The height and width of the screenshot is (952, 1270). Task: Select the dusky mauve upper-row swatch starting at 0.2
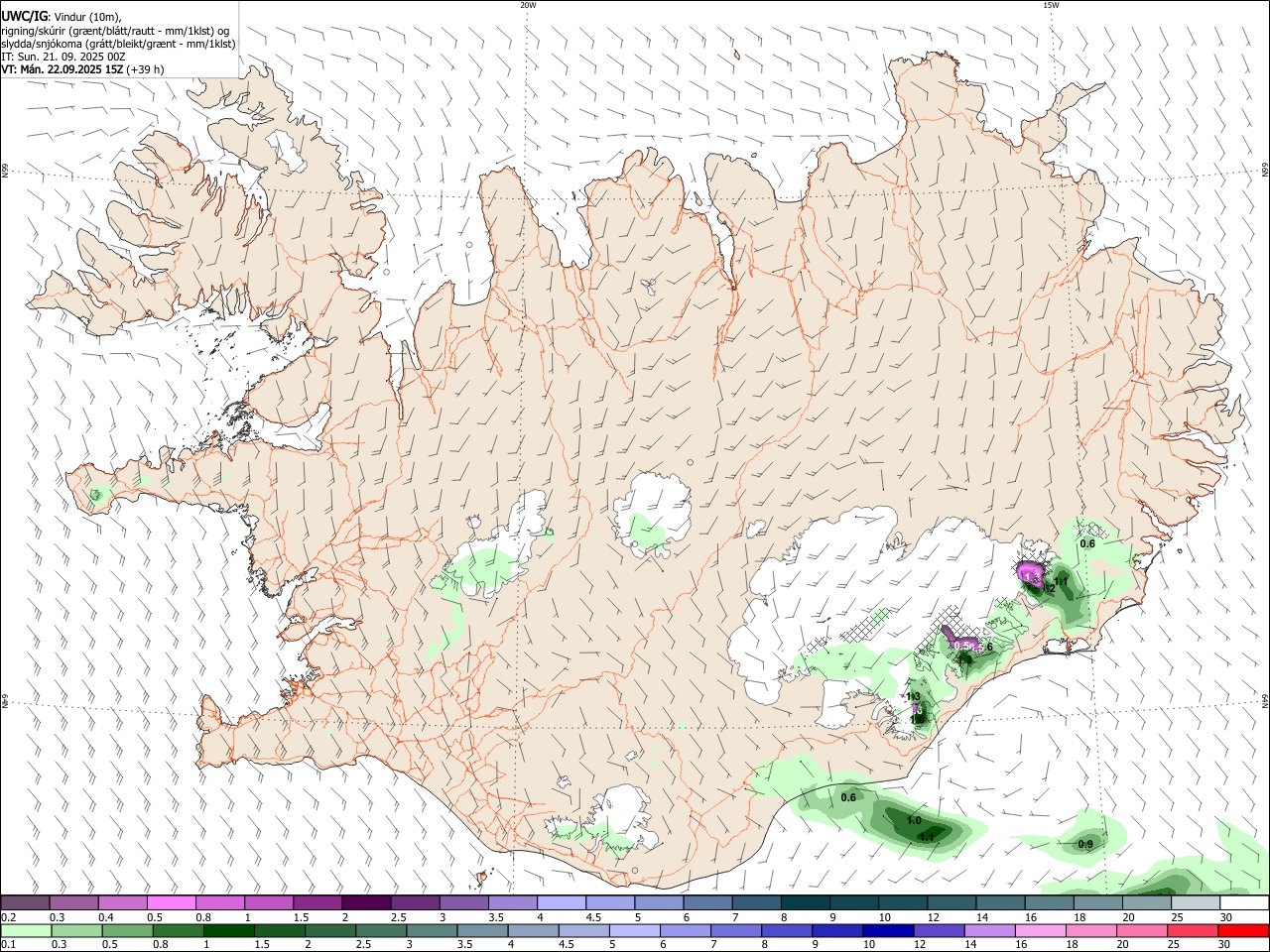(25, 903)
